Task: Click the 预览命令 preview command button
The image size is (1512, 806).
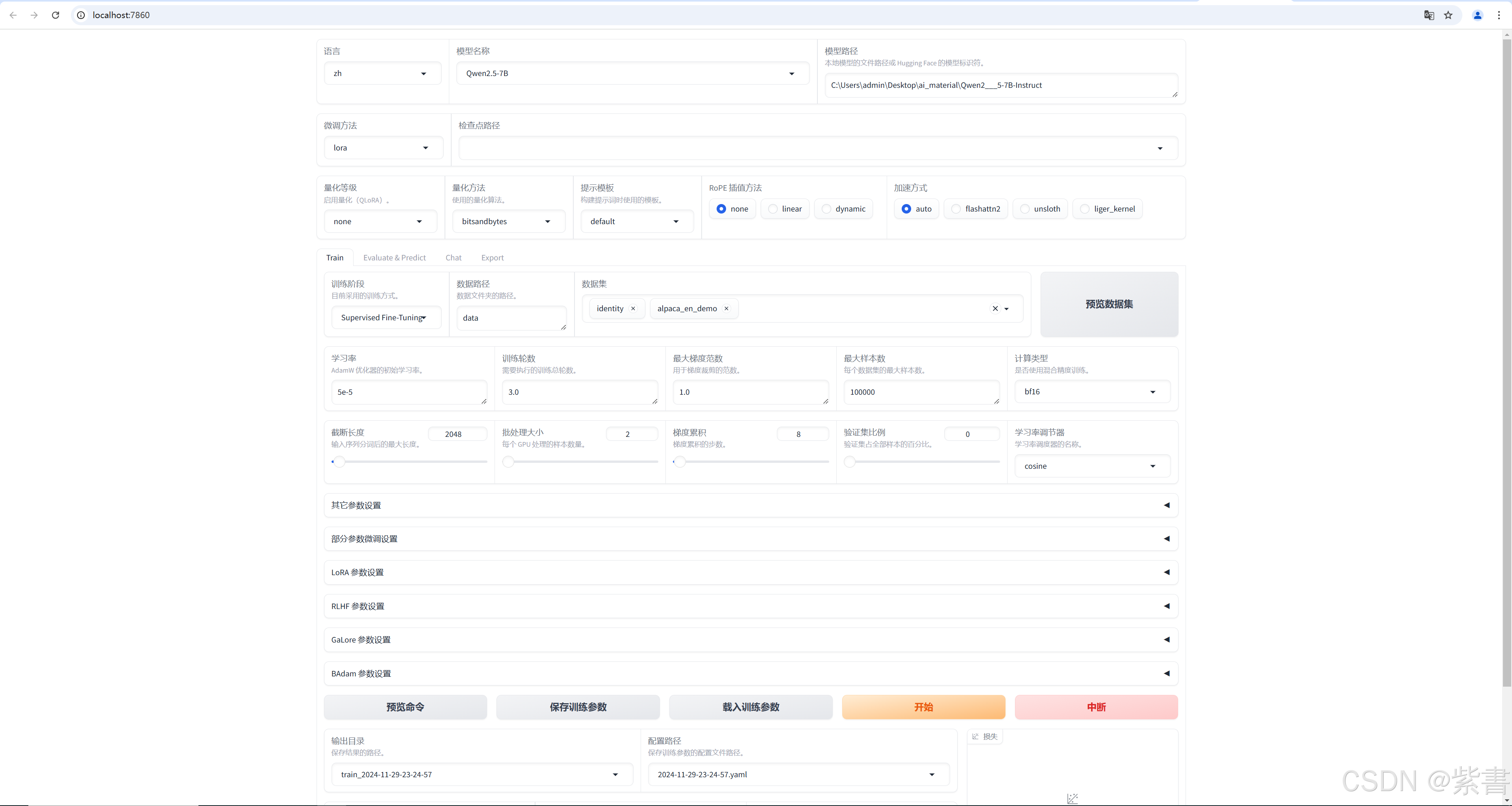Action: coord(405,708)
